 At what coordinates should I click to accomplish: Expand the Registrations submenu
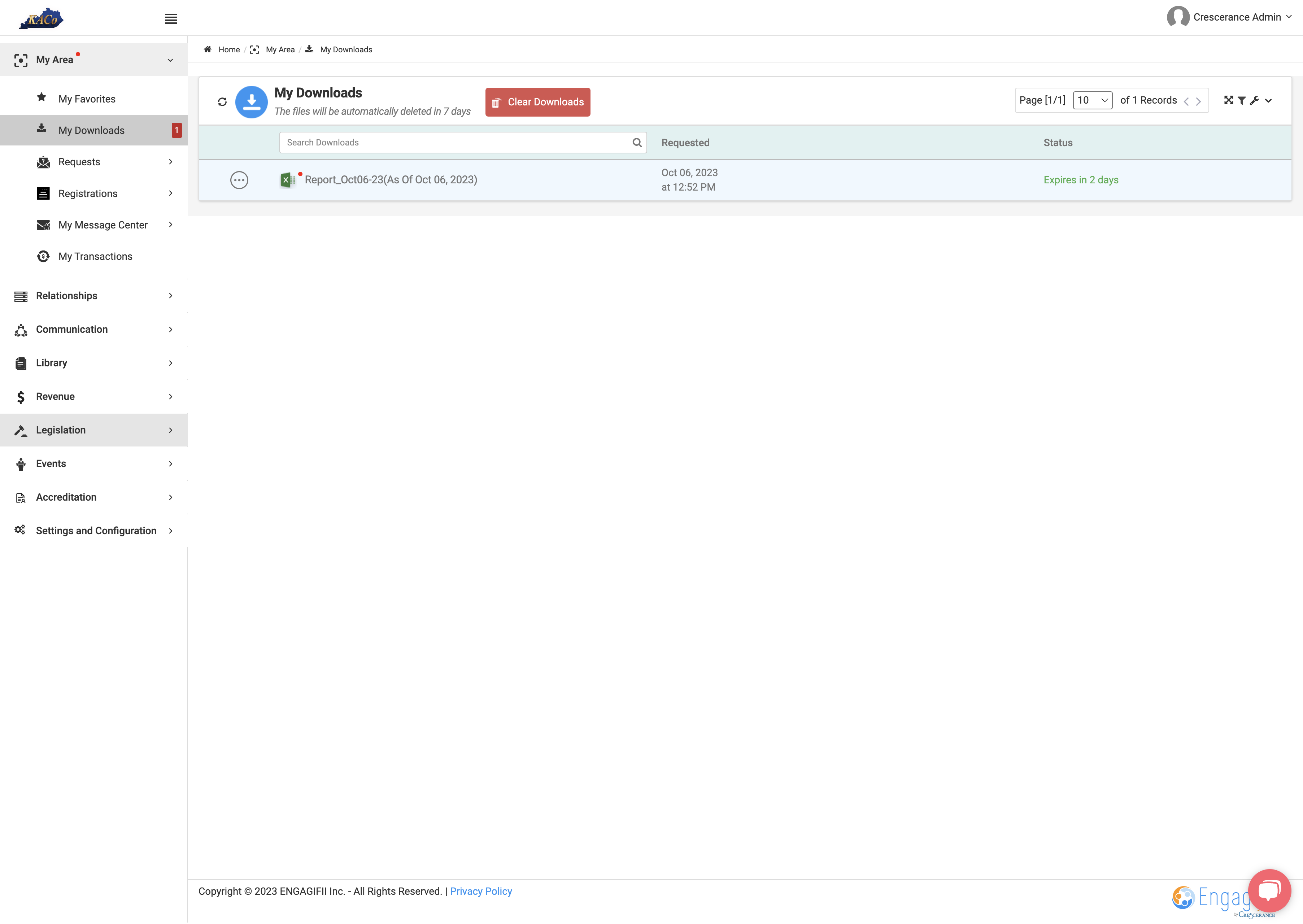(170, 193)
